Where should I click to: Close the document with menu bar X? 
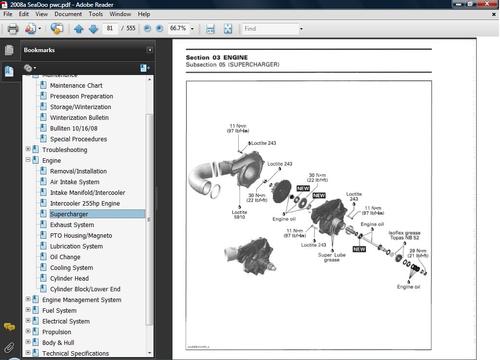pyautogui.click(x=494, y=14)
